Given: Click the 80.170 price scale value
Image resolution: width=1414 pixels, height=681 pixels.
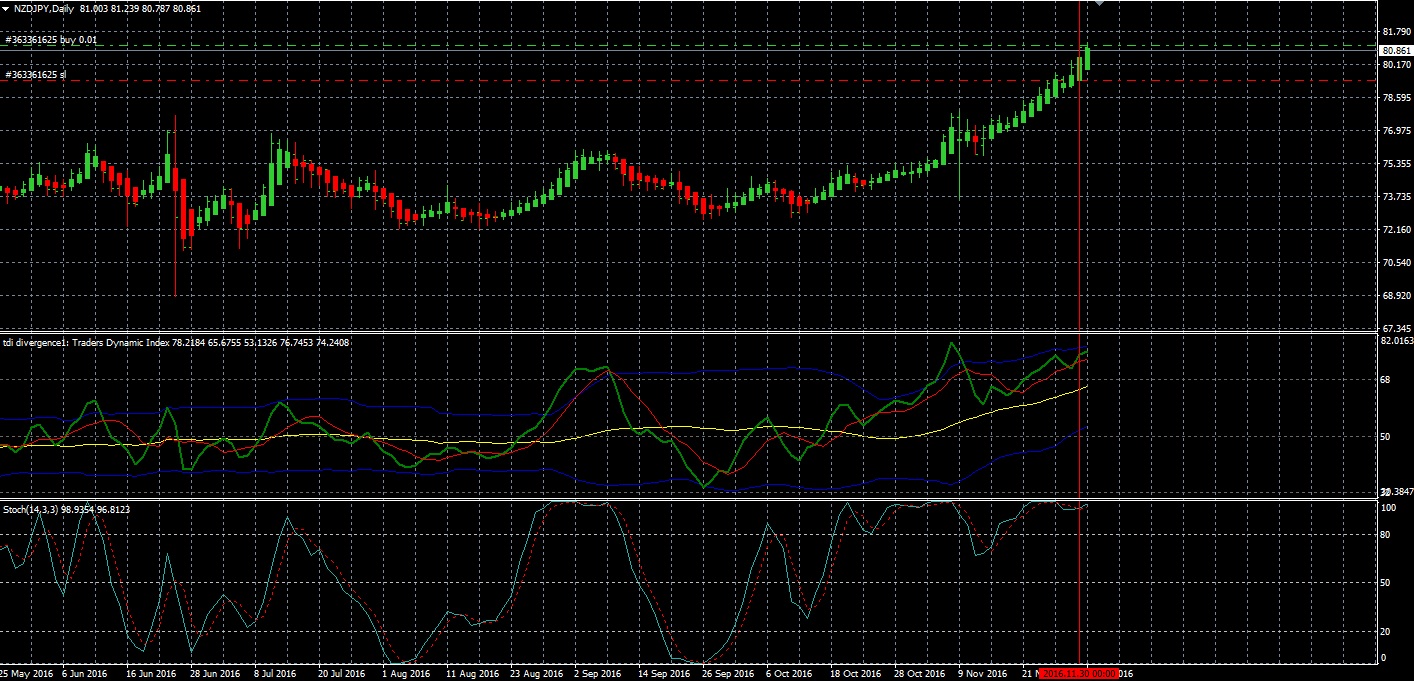Looking at the screenshot, I should click(1395, 64).
